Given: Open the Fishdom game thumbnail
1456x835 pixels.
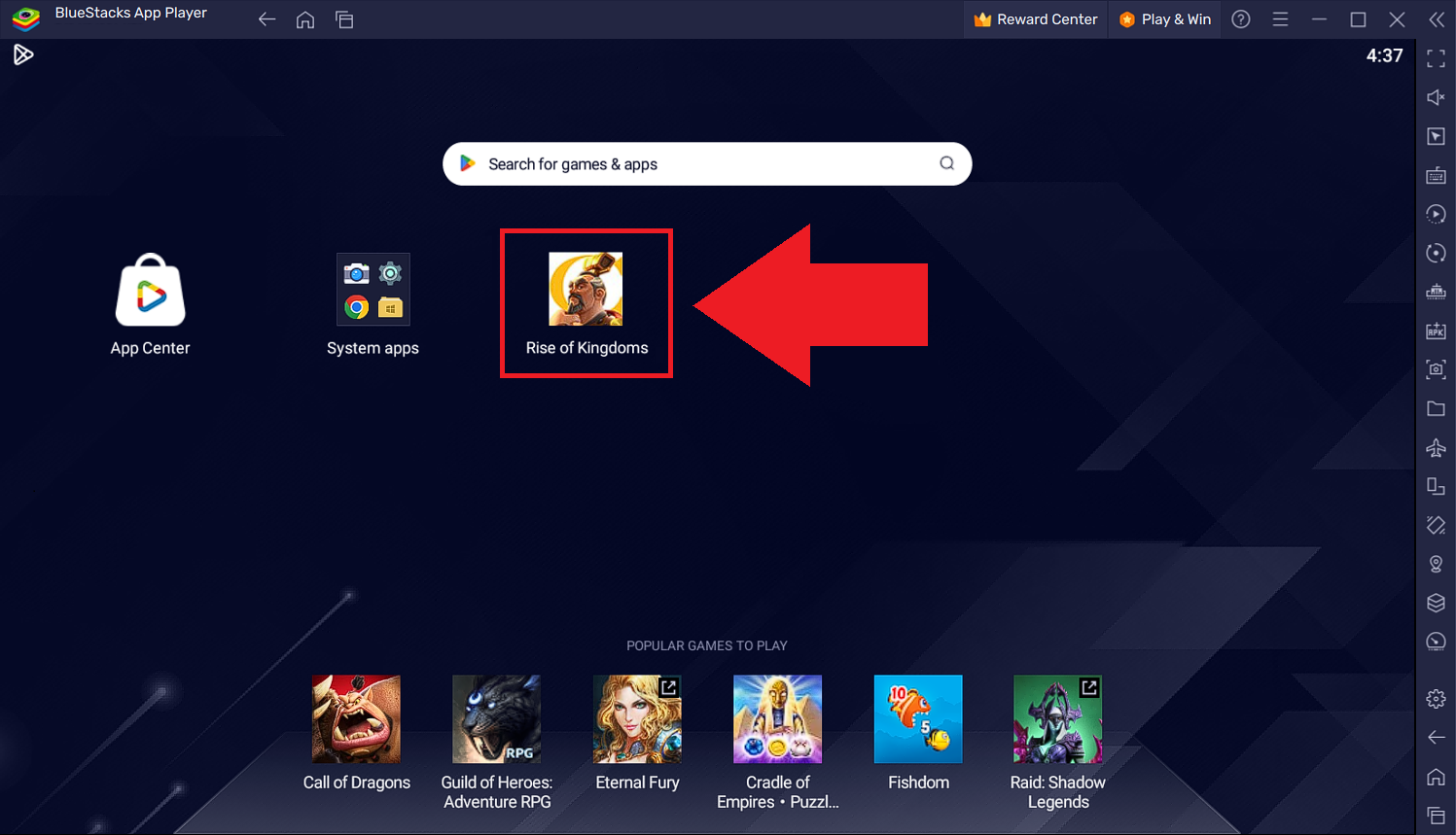Looking at the screenshot, I should tap(917, 719).
